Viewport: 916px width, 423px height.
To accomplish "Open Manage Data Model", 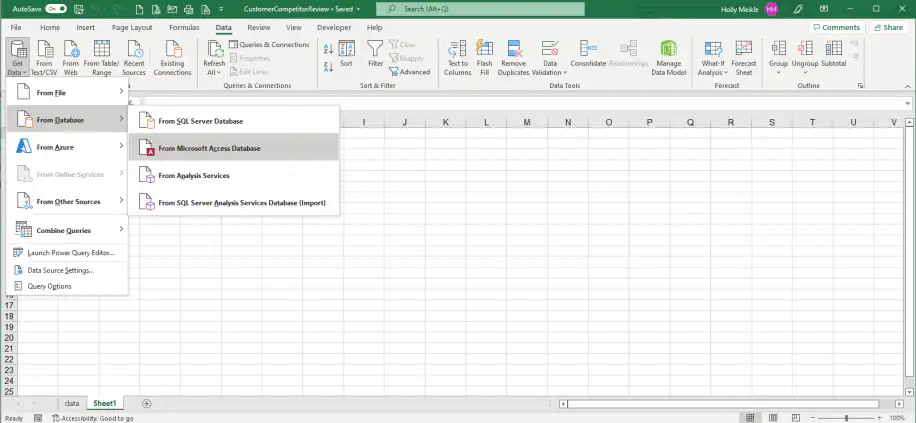I will tap(668, 57).
